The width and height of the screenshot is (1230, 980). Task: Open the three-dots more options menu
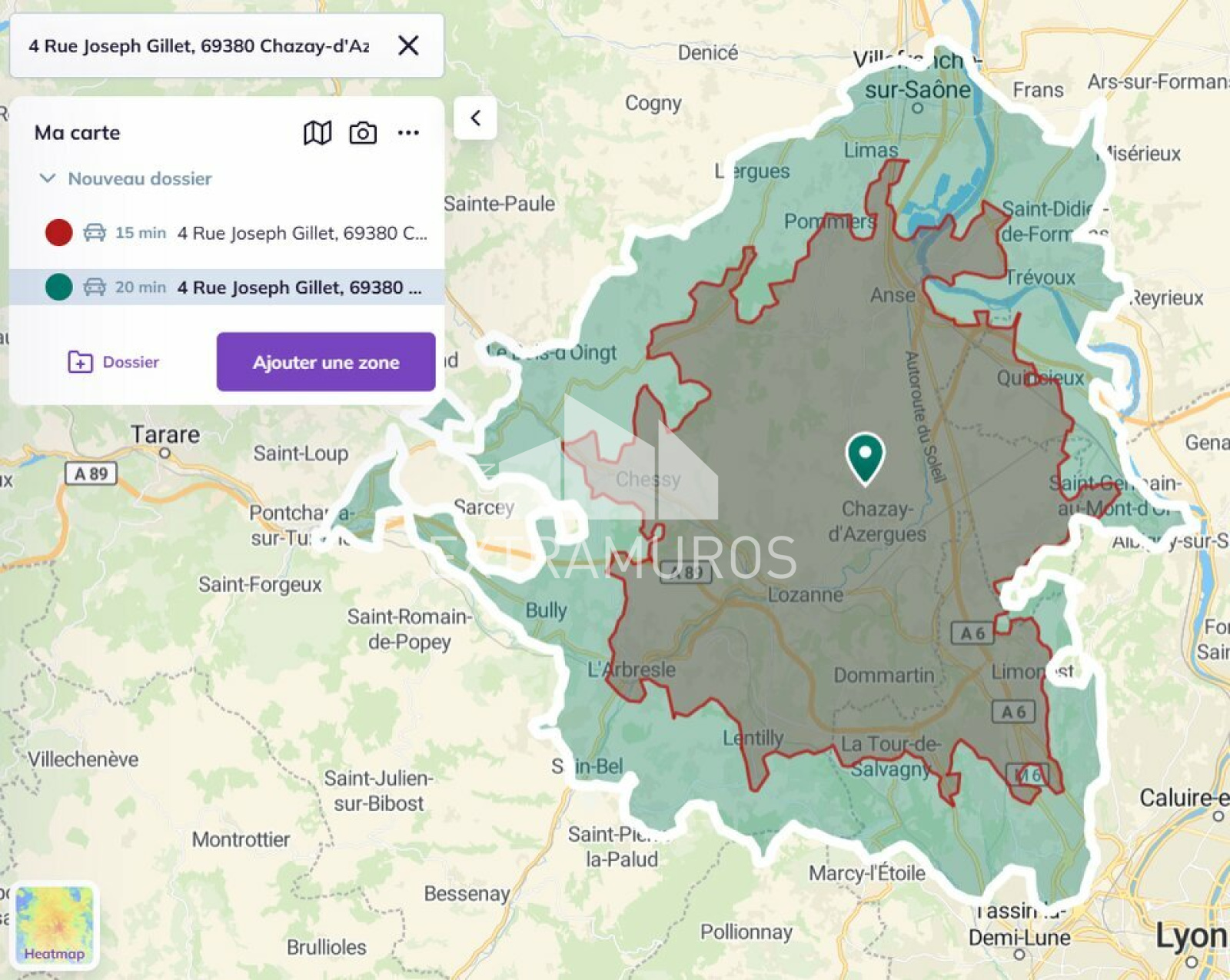click(408, 133)
